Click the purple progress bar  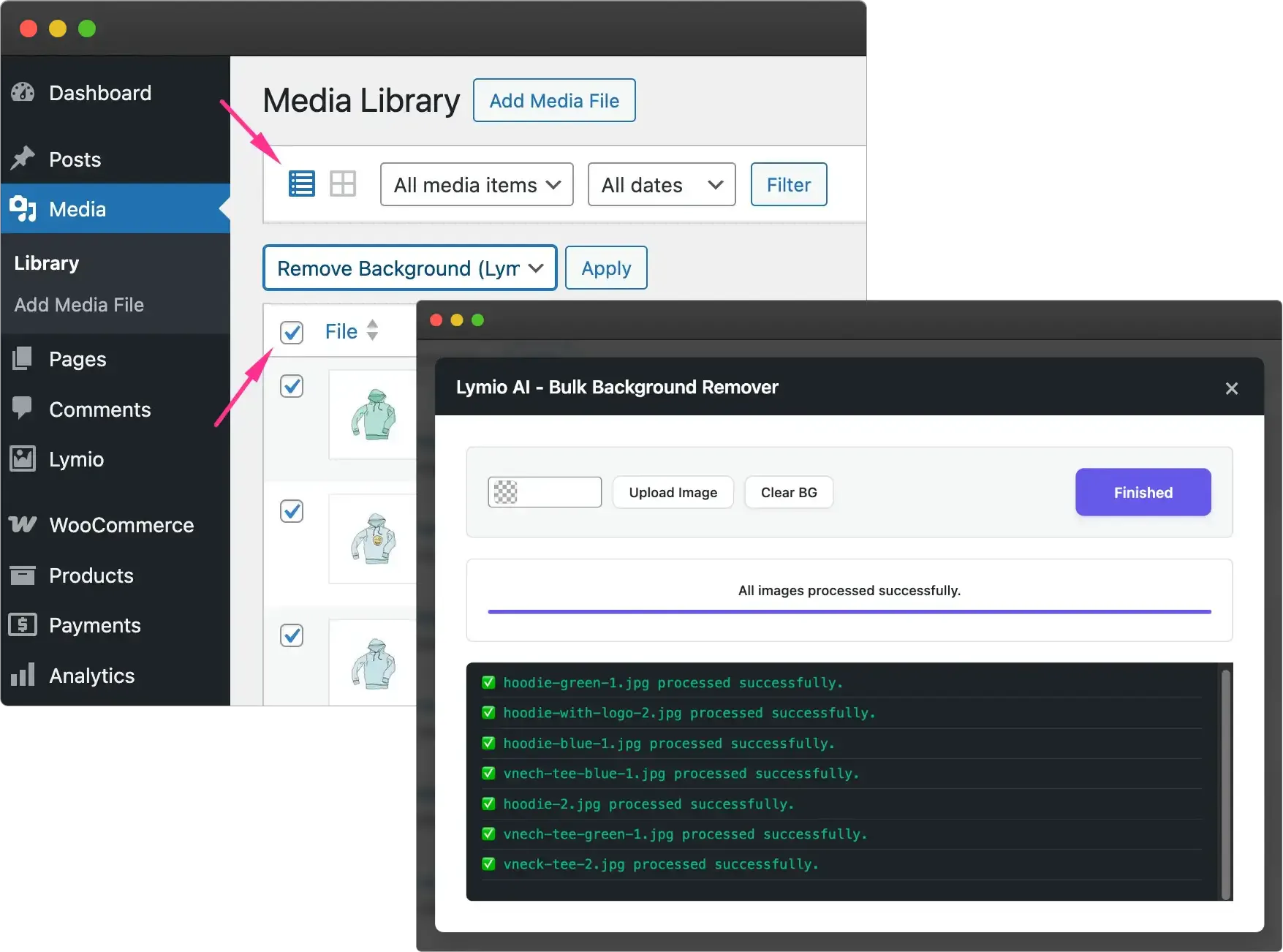coord(849,611)
